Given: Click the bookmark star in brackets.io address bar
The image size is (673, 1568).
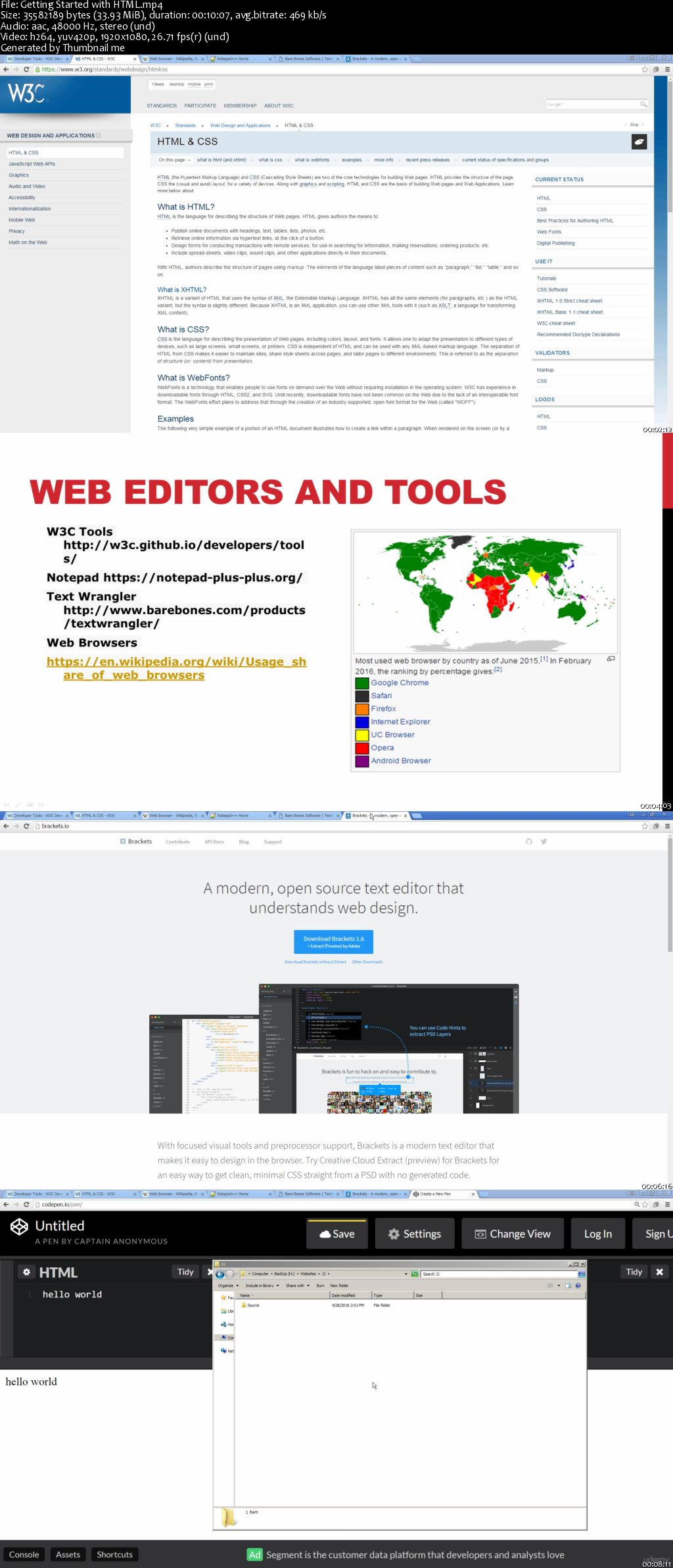Looking at the screenshot, I should click(x=645, y=826).
